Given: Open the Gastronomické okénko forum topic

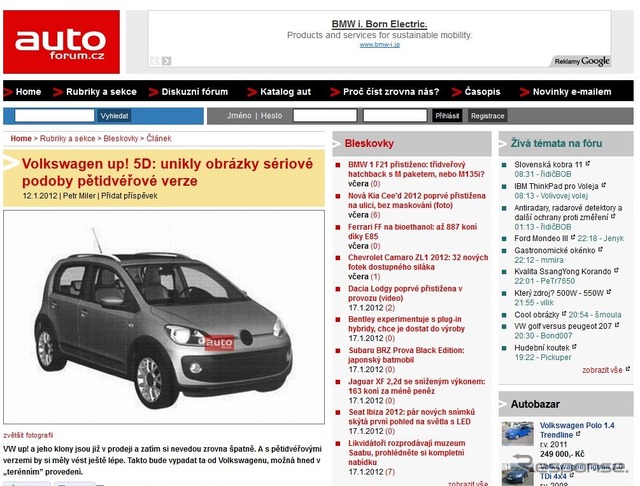Looking at the screenshot, I should pos(555,251).
